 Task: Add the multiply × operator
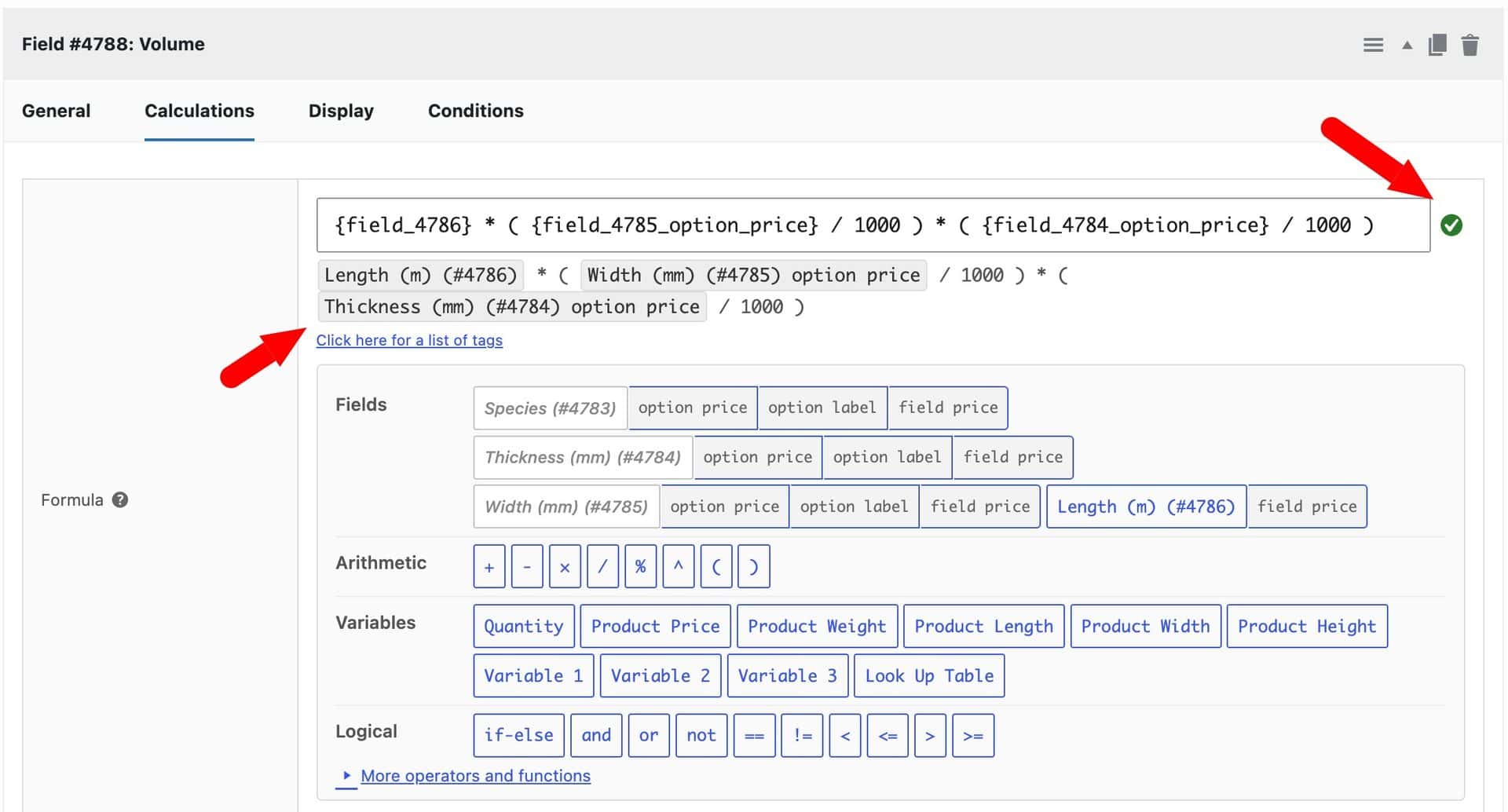(x=565, y=566)
